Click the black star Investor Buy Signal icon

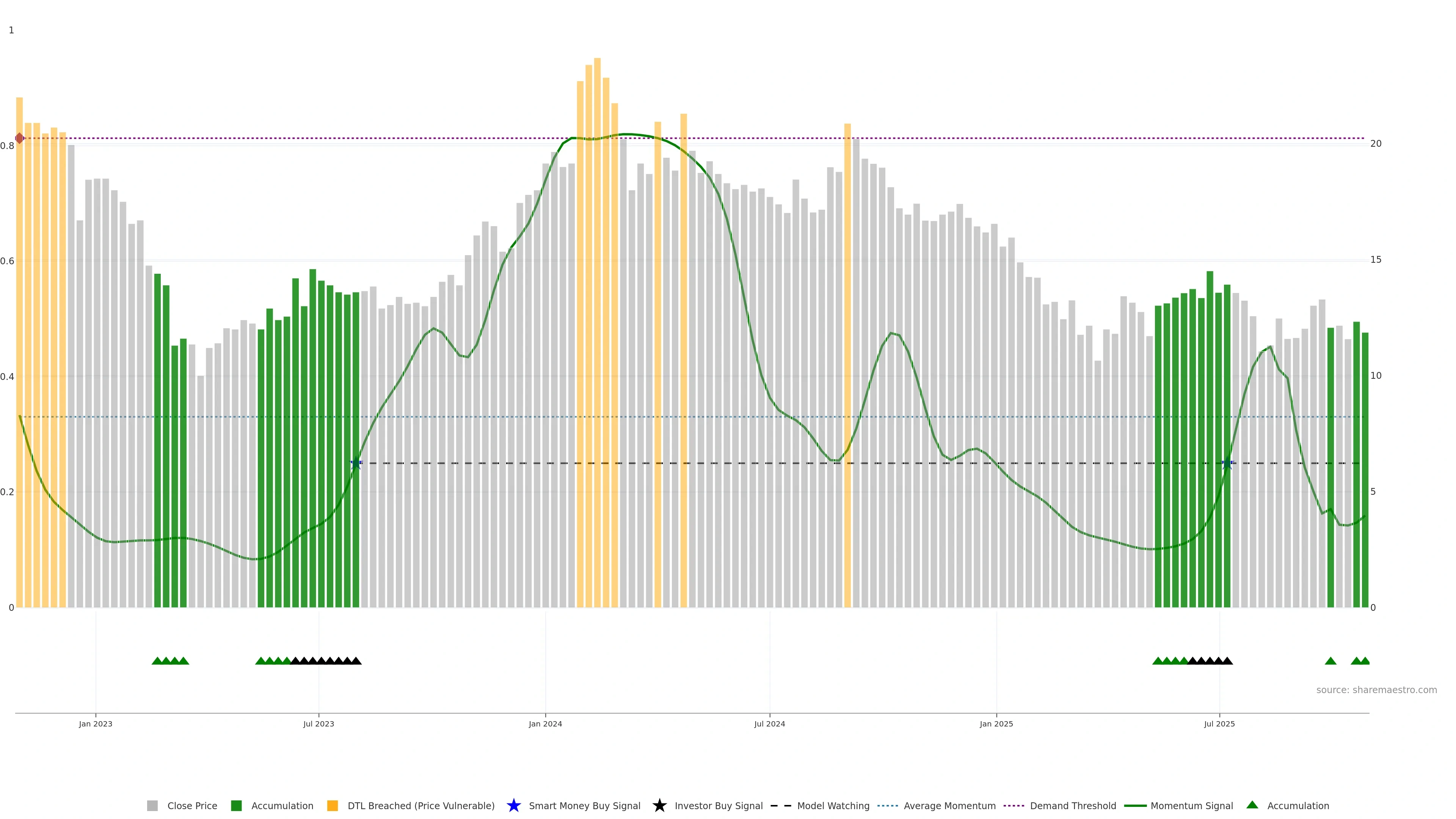click(659, 805)
